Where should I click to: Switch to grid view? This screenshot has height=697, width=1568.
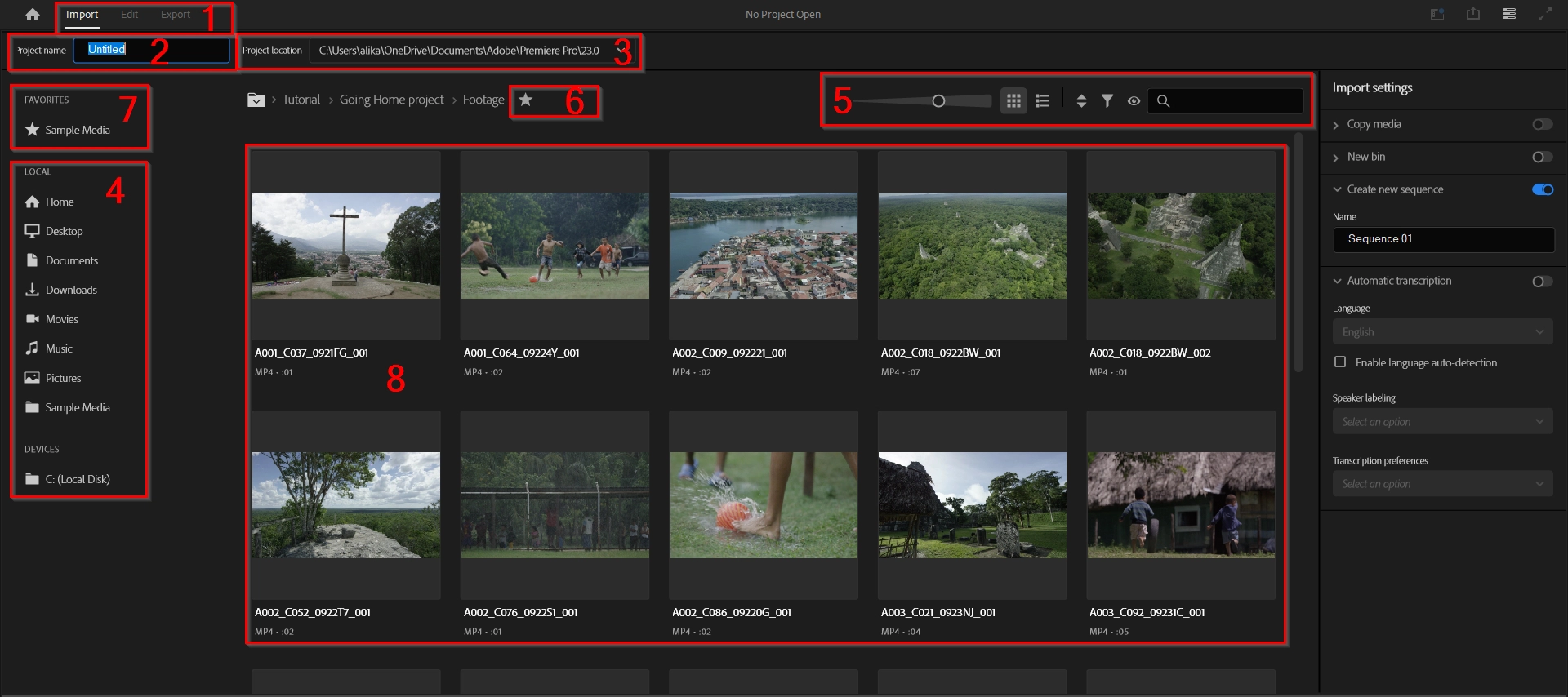point(1013,100)
